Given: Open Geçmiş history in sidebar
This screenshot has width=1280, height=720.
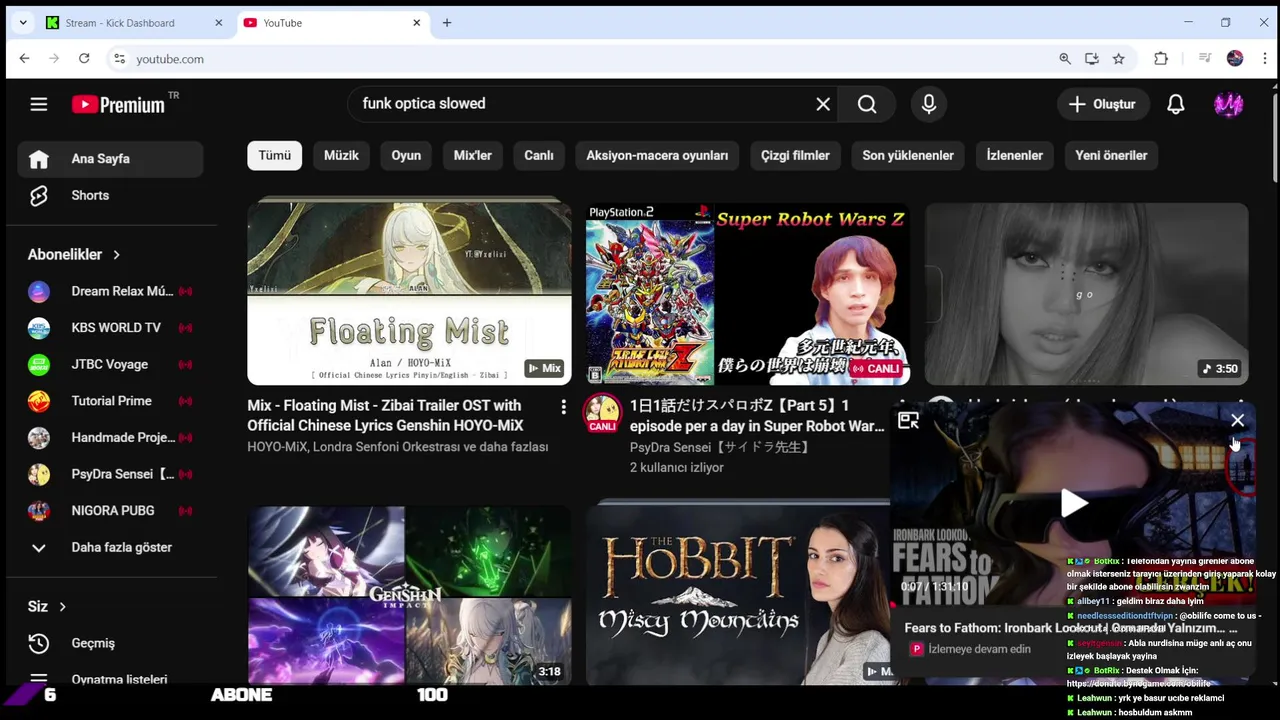Looking at the screenshot, I should tap(110, 643).
